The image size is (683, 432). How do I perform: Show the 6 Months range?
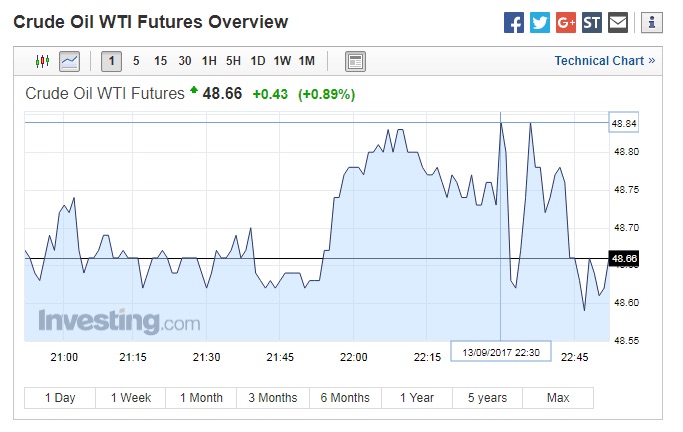pyautogui.click(x=345, y=398)
